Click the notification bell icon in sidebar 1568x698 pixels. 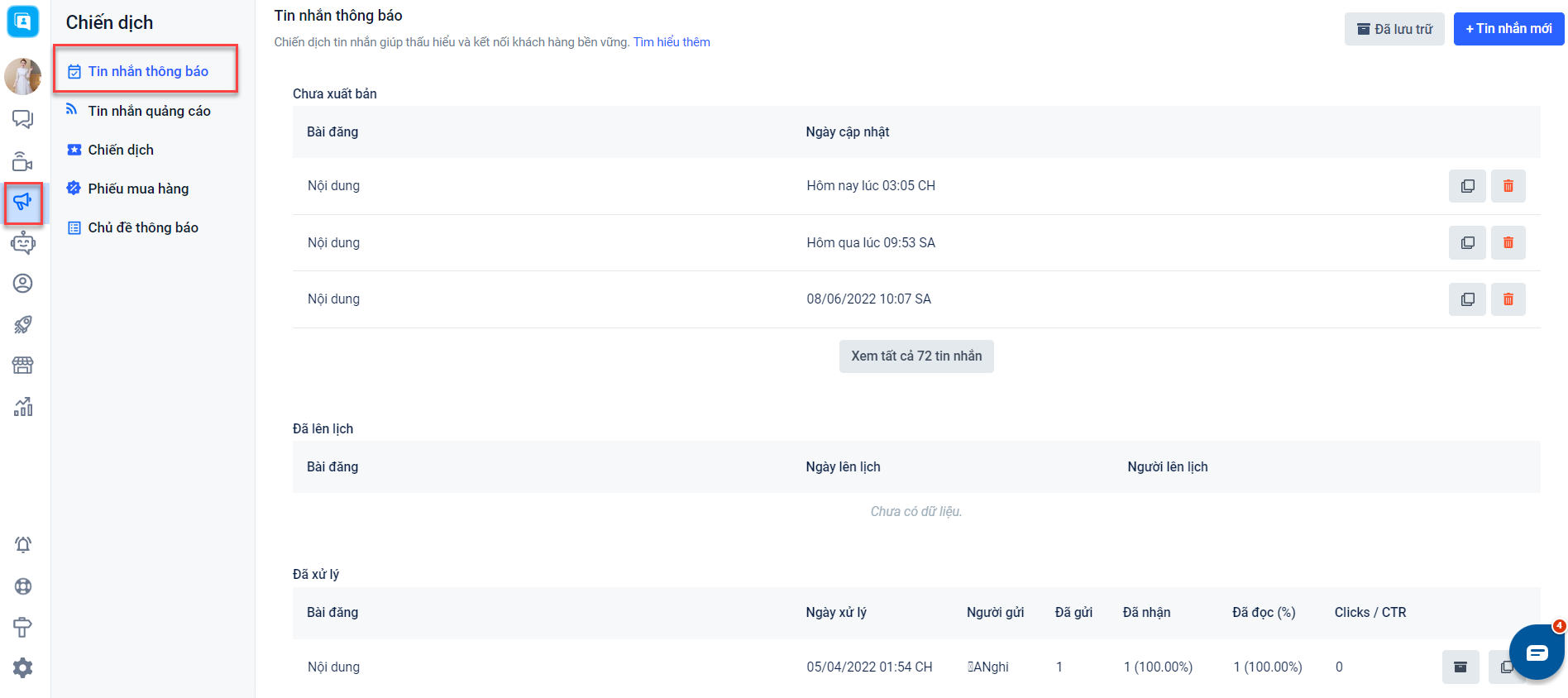[23, 544]
